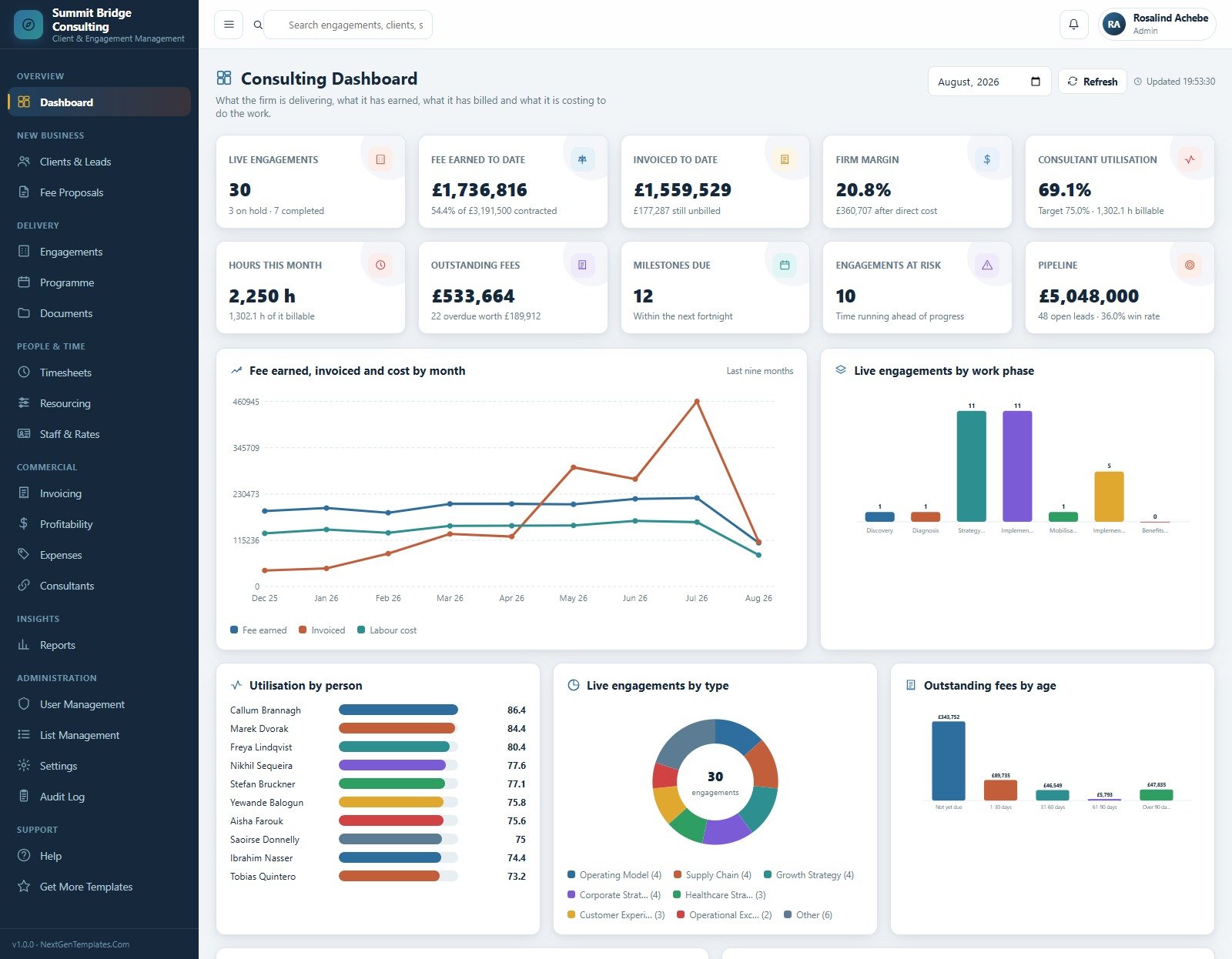1232x959 pixels.
Task: Navigate to Invoicing
Action: point(99,493)
